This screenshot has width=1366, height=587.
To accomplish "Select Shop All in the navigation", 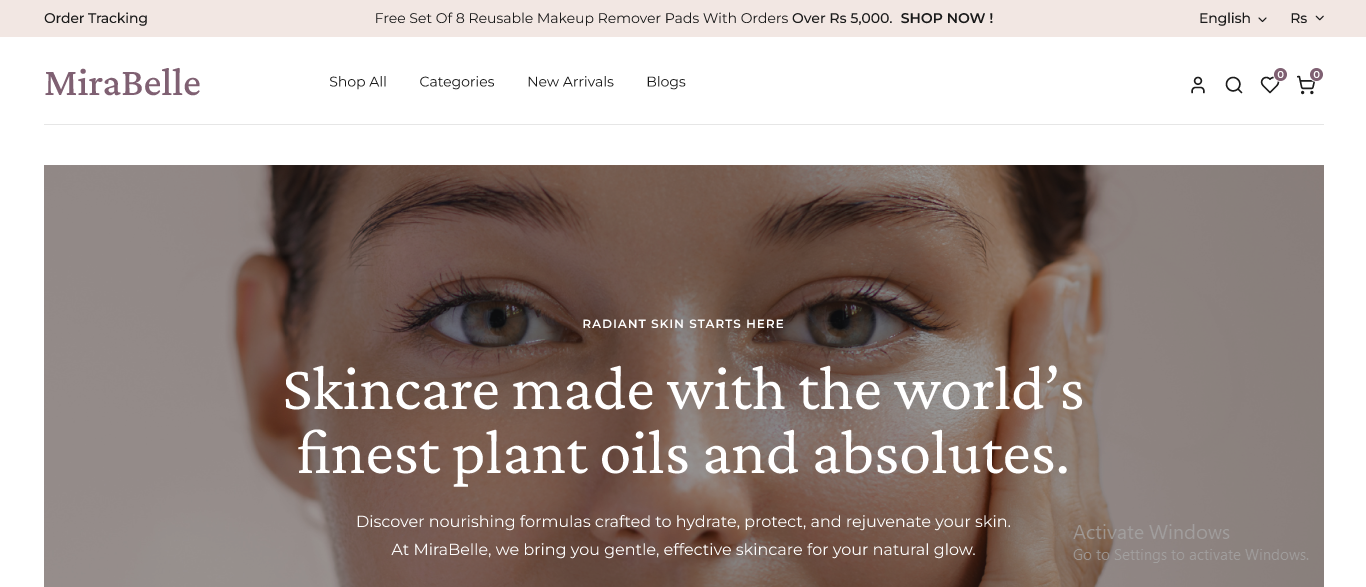I will coord(358,82).
